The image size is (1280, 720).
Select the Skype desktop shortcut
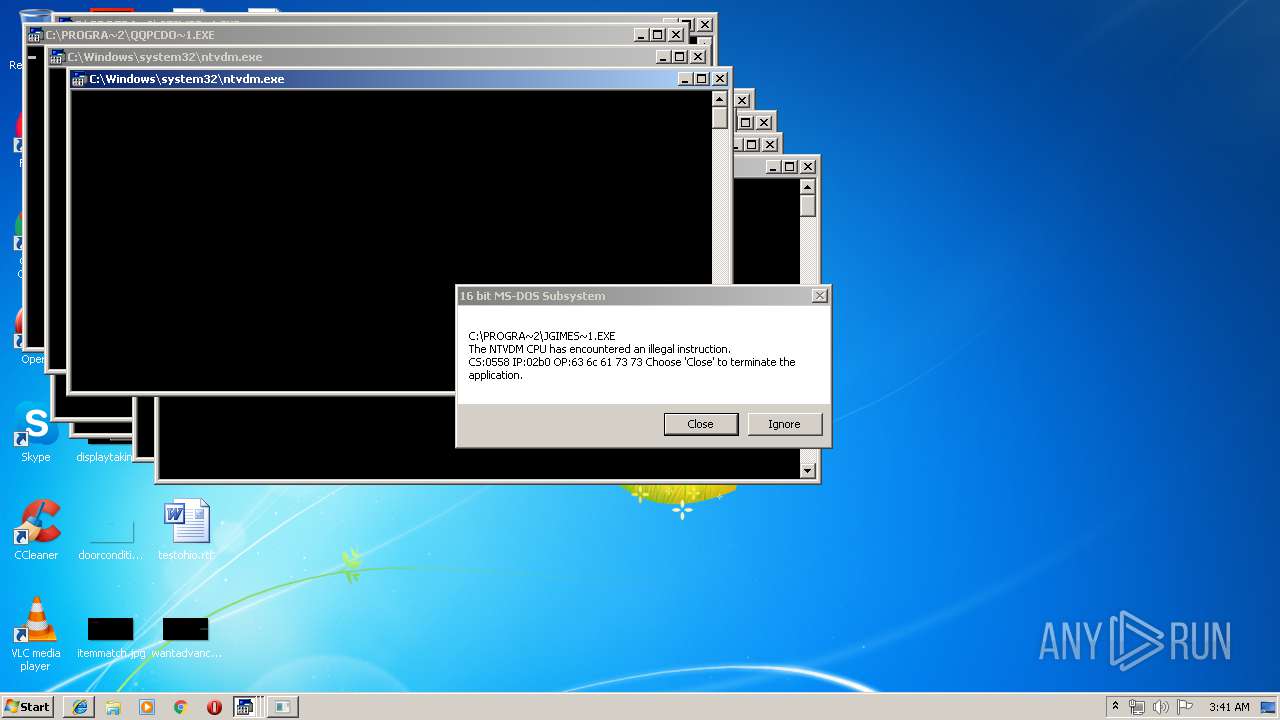[36, 433]
